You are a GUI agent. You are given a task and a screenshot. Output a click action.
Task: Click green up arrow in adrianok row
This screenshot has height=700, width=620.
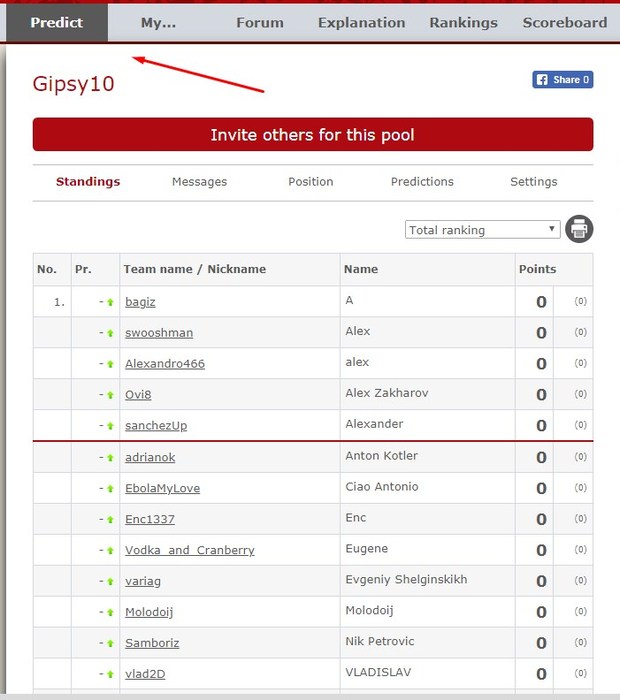pyautogui.click(x=110, y=458)
